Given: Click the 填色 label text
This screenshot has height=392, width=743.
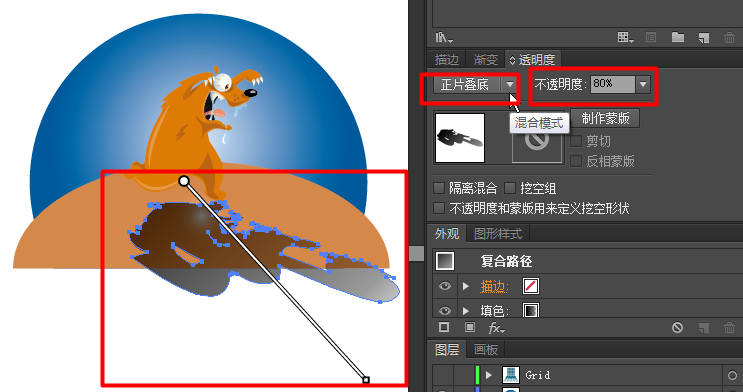Looking at the screenshot, I should (x=494, y=310).
